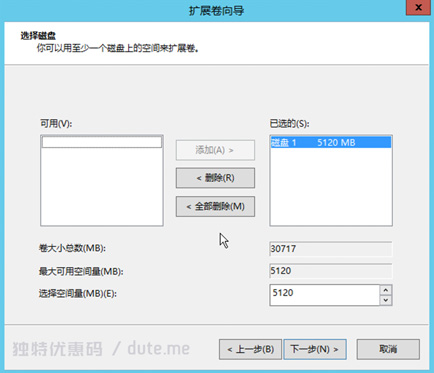The width and height of the screenshot is (434, 373).
Task: Click the 已选的(S) label
Action: [289, 124]
